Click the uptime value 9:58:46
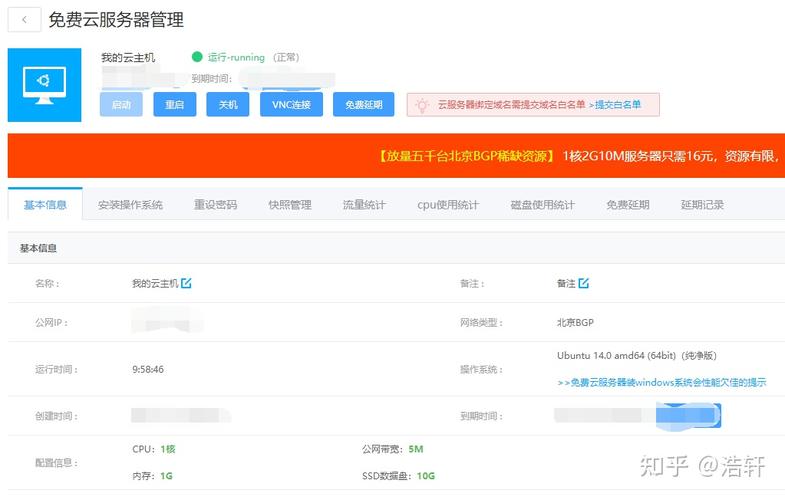The image size is (785, 500). pyautogui.click(x=148, y=369)
